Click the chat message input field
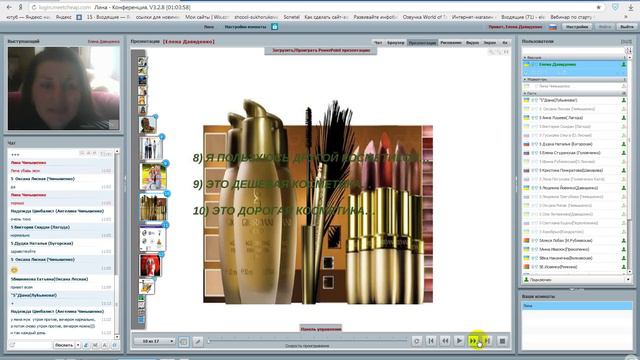The width and height of the screenshot is (640, 360). coord(34,345)
